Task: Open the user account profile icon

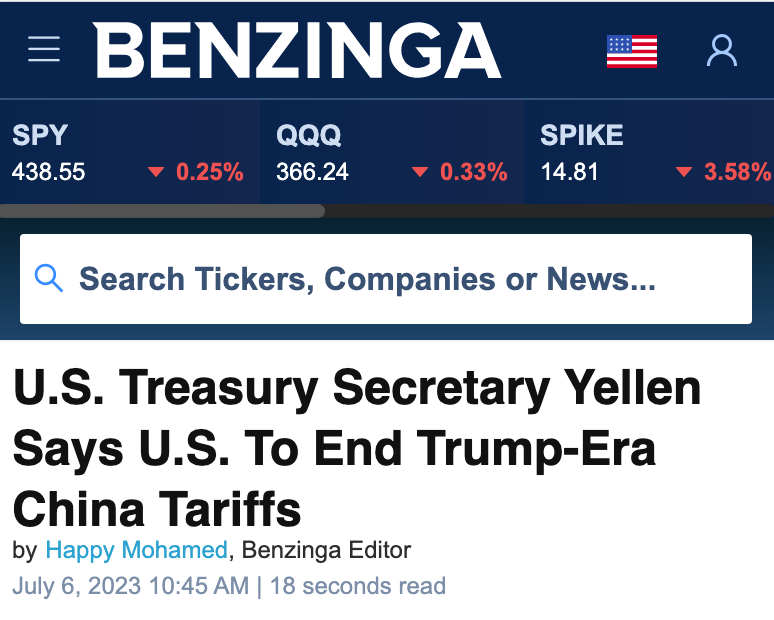Action: pos(722,50)
